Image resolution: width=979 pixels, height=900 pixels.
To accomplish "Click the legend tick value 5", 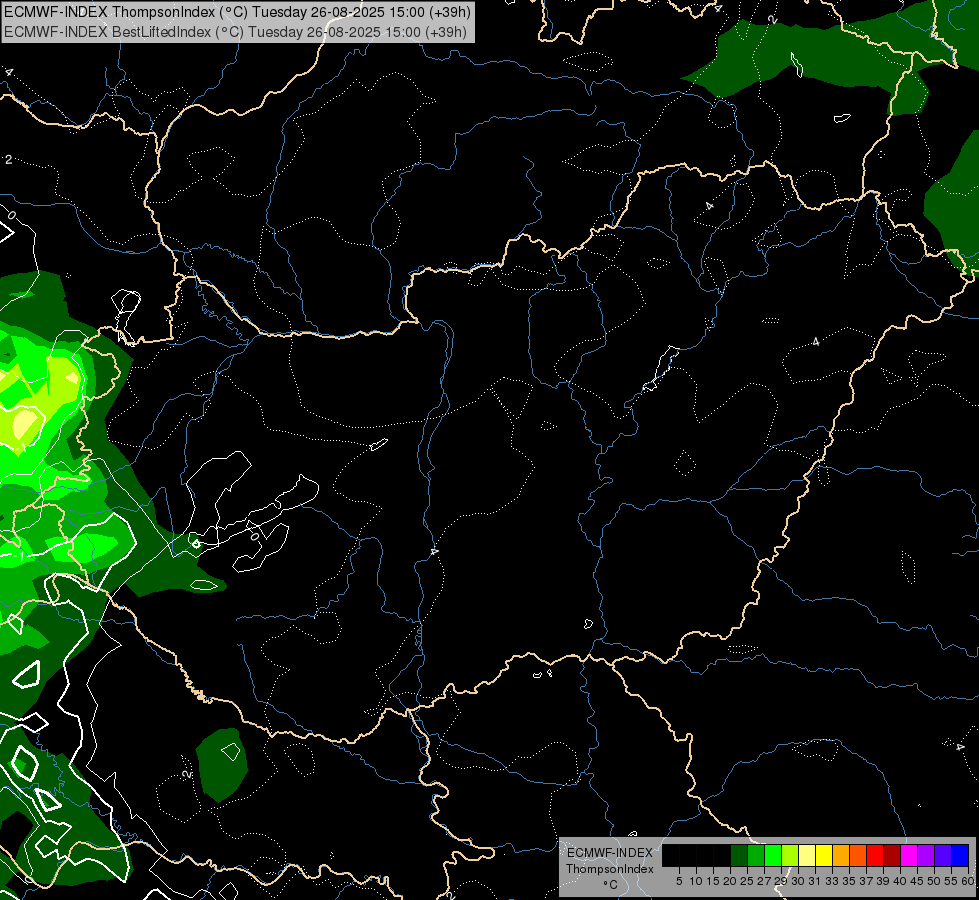I will [x=679, y=881].
